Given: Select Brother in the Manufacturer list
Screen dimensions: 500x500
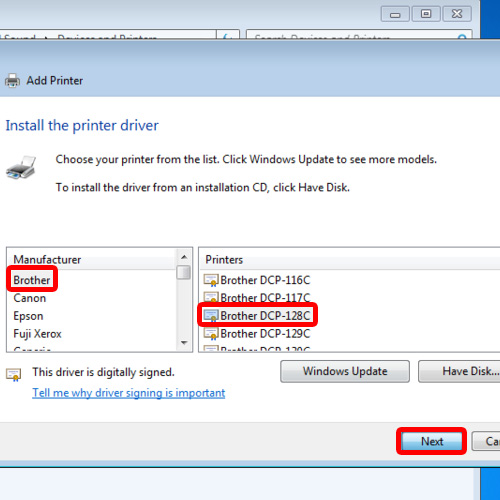Looking at the screenshot, I should (x=32, y=280).
